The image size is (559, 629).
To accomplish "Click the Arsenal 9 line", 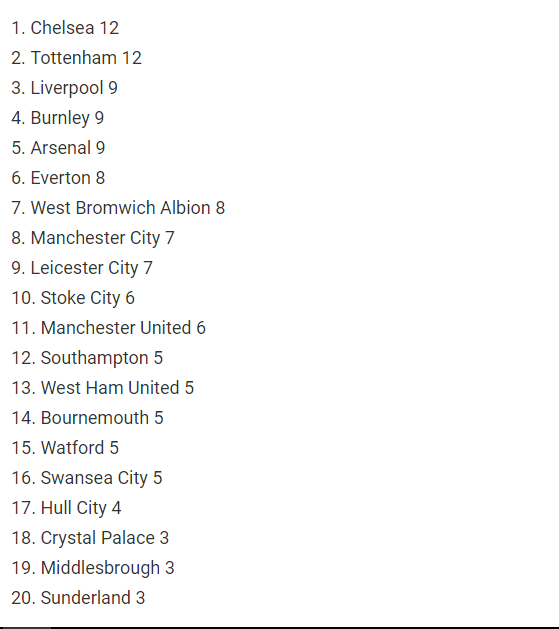I will pos(58,148).
